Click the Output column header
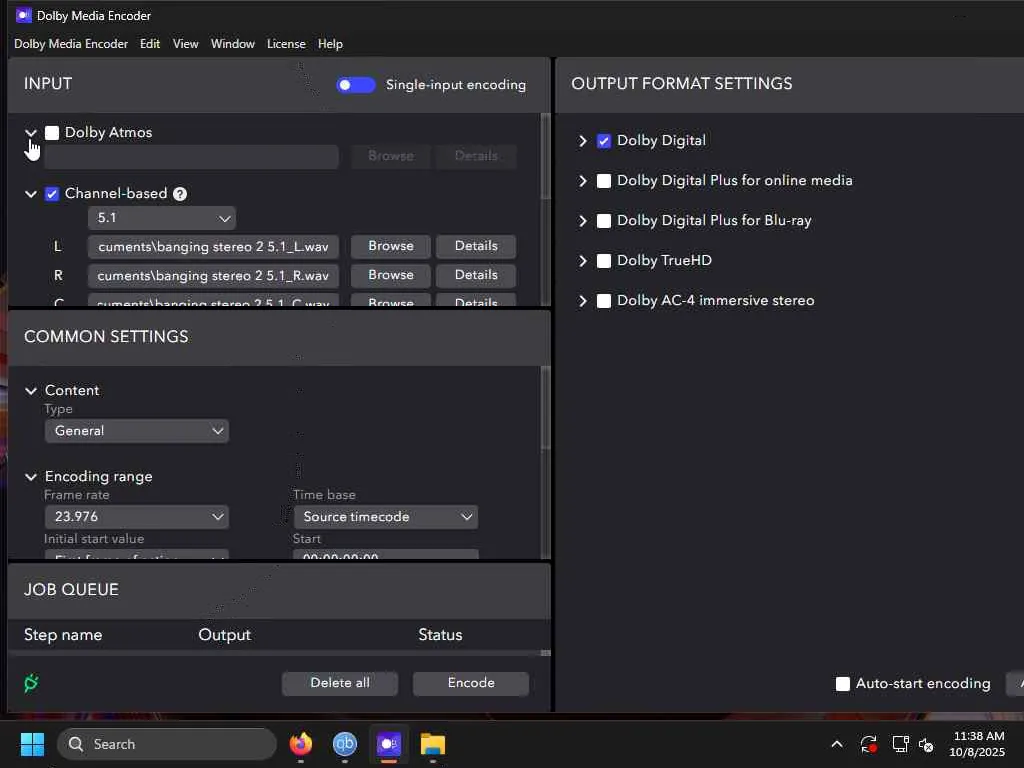Viewport: 1024px width, 768px height. [225, 635]
